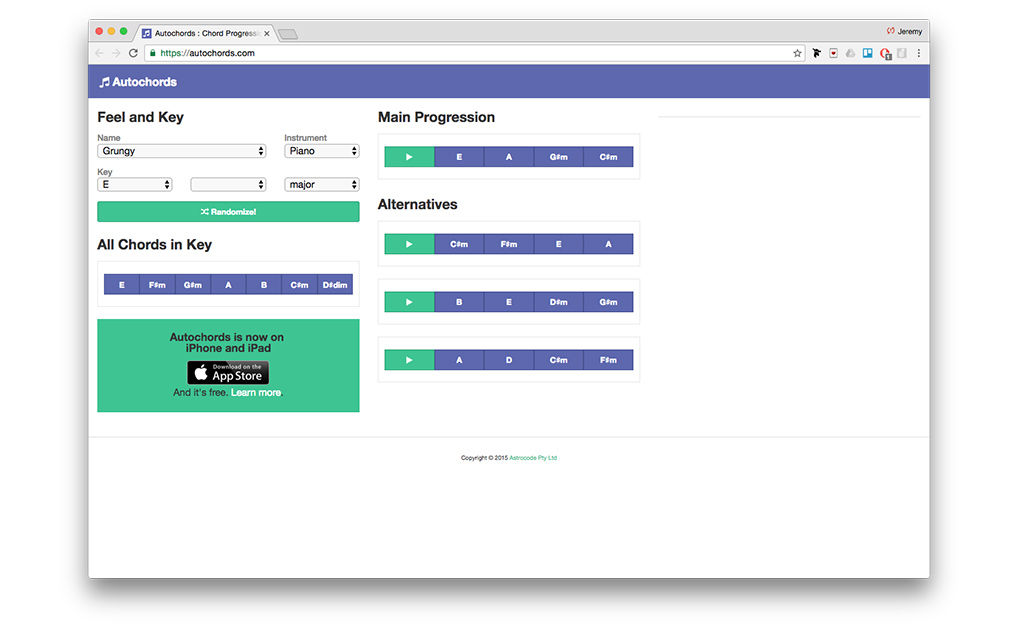
Task: Click A in first alternative progression
Action: point(608,244)
